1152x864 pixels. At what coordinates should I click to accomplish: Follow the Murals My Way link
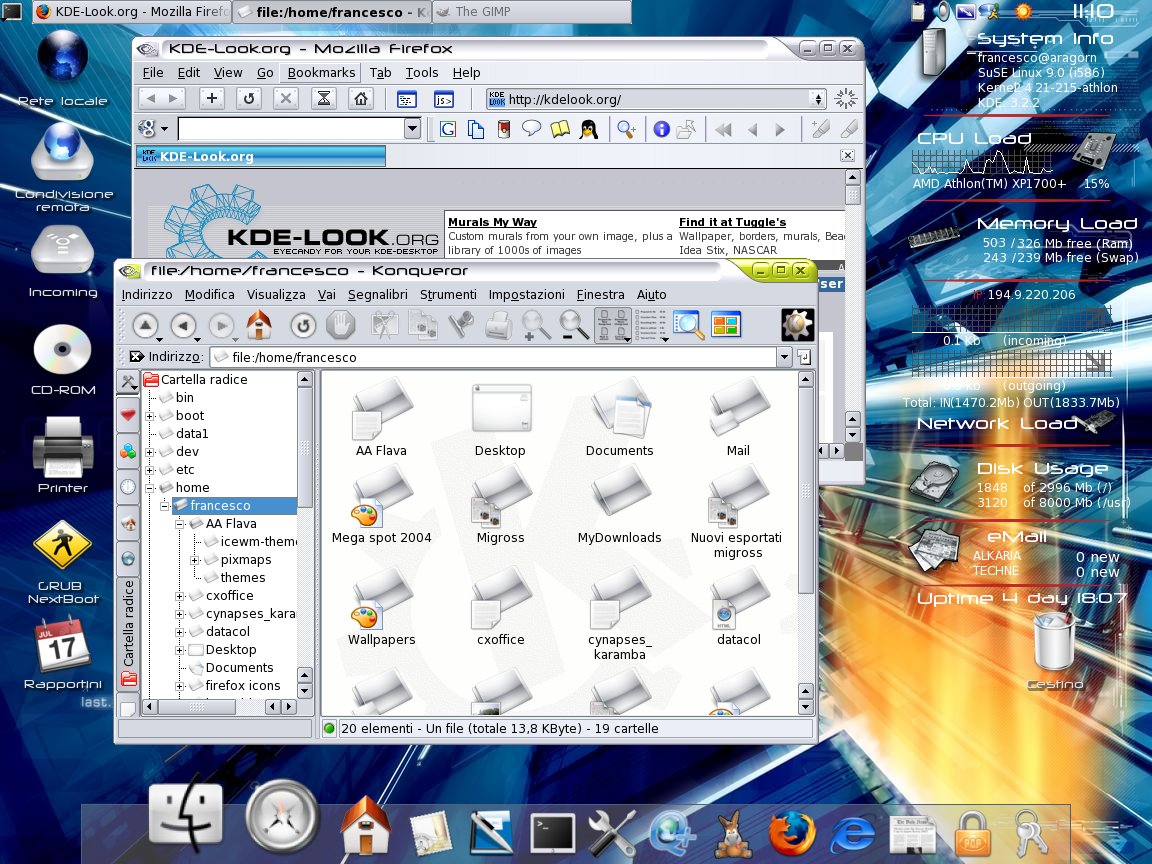(492, 222)
